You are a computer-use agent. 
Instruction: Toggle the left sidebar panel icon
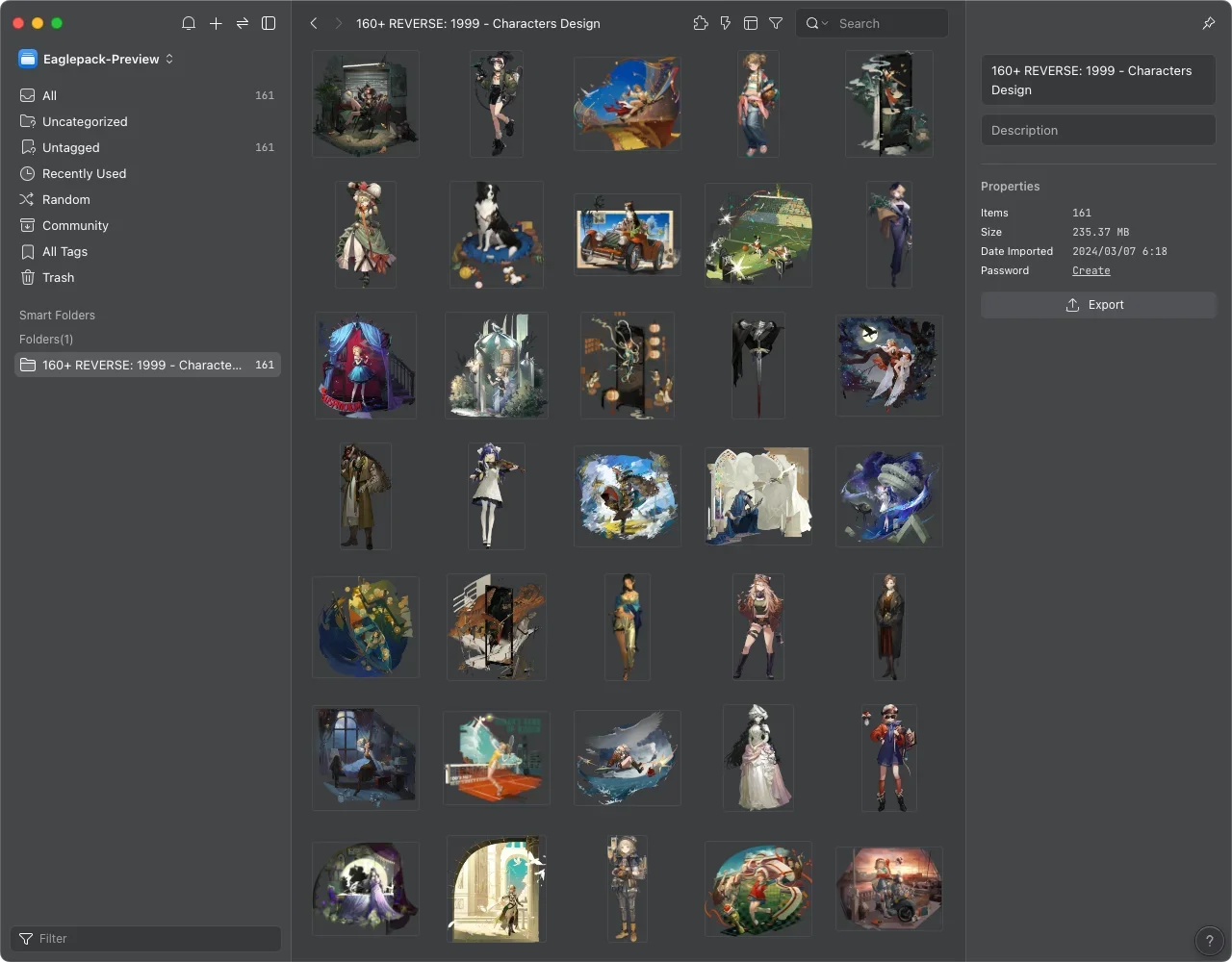coord(269,23)
